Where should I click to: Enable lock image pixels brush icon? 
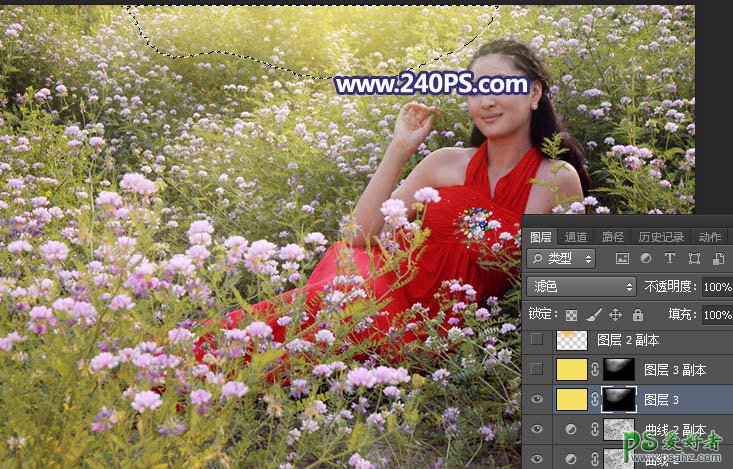point(594,314)
